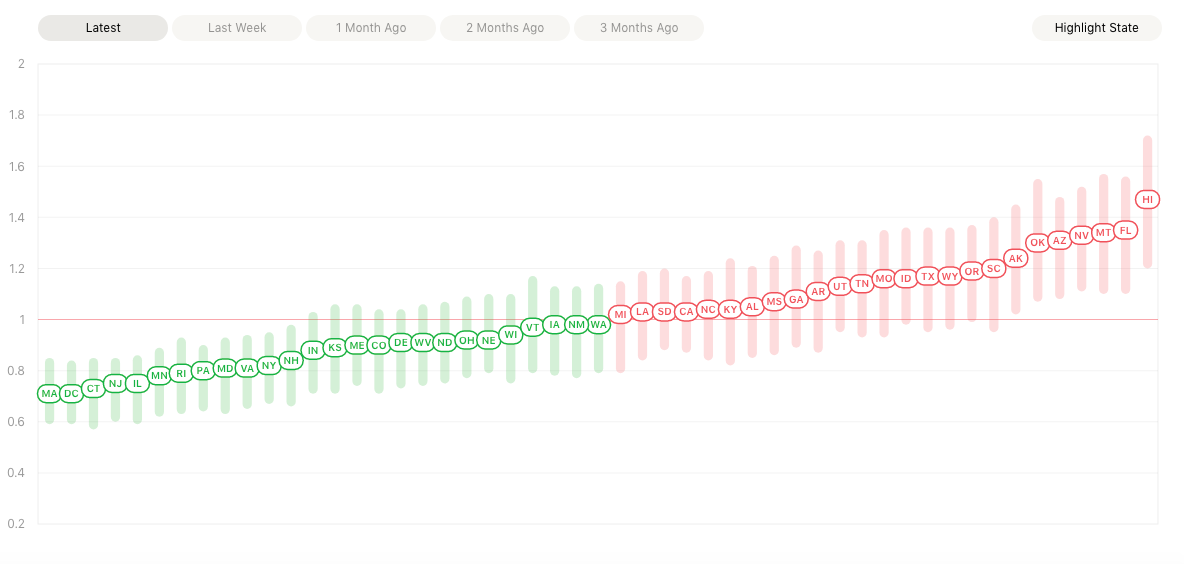Select the MI state marker
The height and width of the screenshot is (564, 1184).
click(x=620, y=315)
